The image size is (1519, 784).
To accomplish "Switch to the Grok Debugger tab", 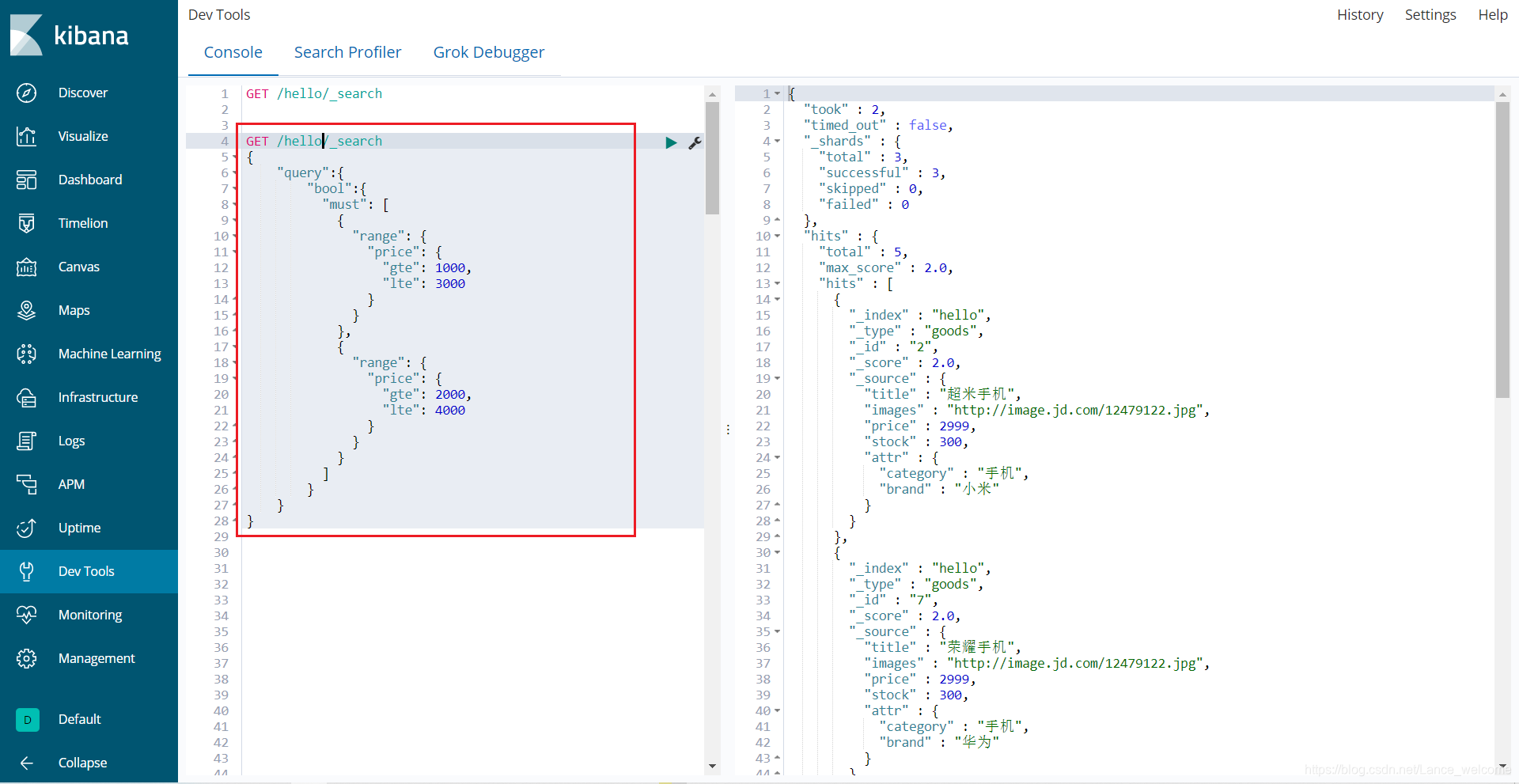I will [x=488, y=52].
